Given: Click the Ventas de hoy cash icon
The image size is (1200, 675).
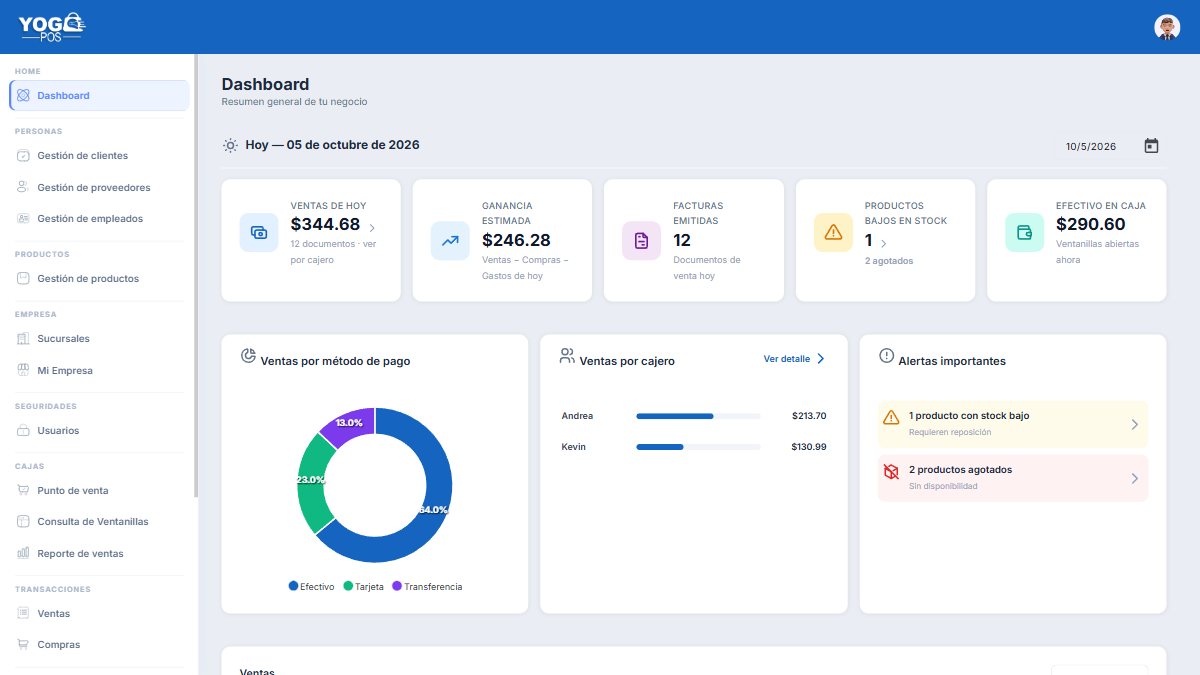Looking at the screenshot, I should tap(259, 232).
